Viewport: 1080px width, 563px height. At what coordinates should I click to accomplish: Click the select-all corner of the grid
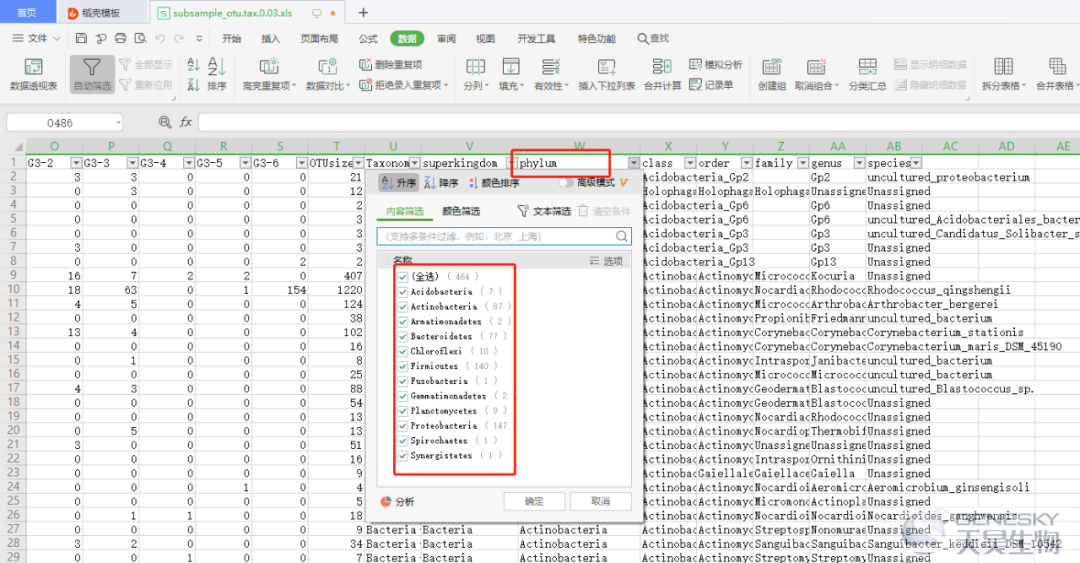(x=13, y=146)
